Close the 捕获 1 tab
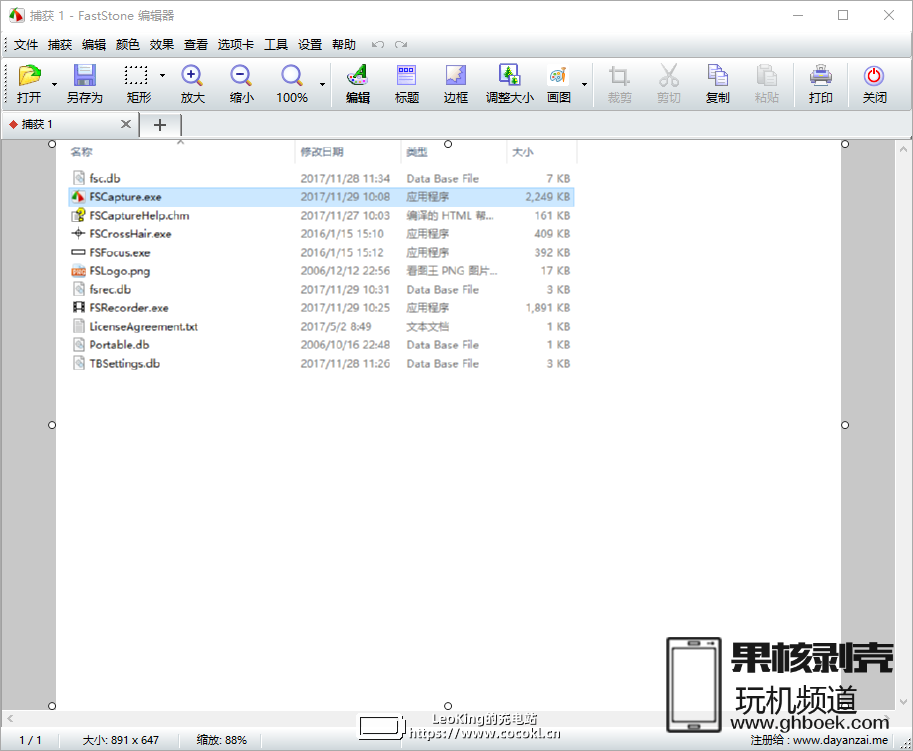 [126, 124]
